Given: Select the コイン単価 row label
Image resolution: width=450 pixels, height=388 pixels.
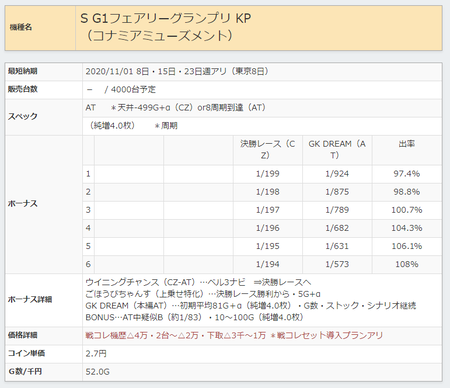Looking at the screenshot, I should pos(26,353).
